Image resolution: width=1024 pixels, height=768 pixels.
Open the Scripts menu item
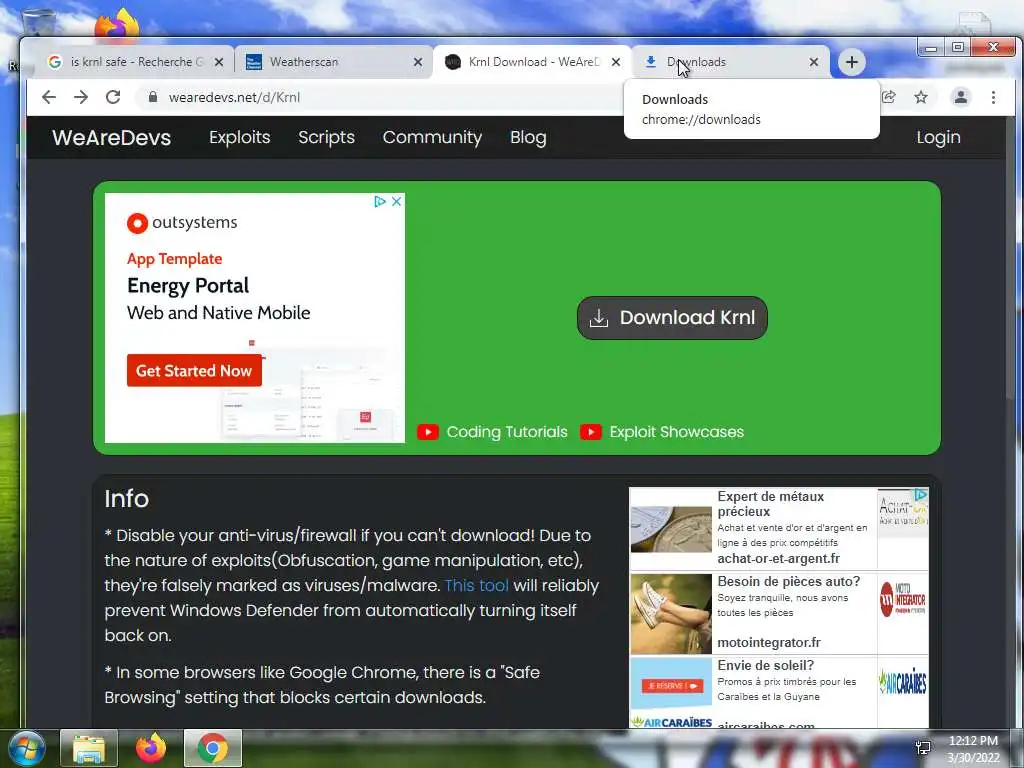point(327,137)
